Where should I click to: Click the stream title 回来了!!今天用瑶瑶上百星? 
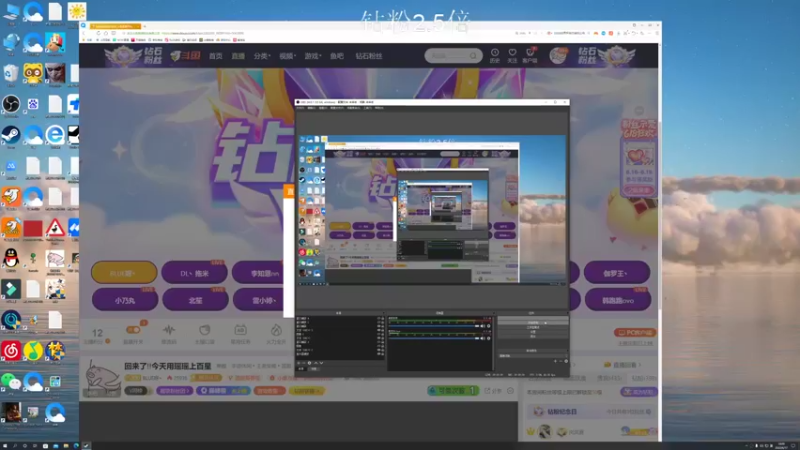[168, 366]
